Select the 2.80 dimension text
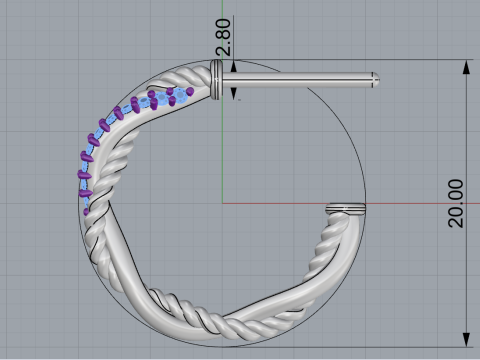The width and height of the screenshot is (480, 360). [x=223, y=37]
